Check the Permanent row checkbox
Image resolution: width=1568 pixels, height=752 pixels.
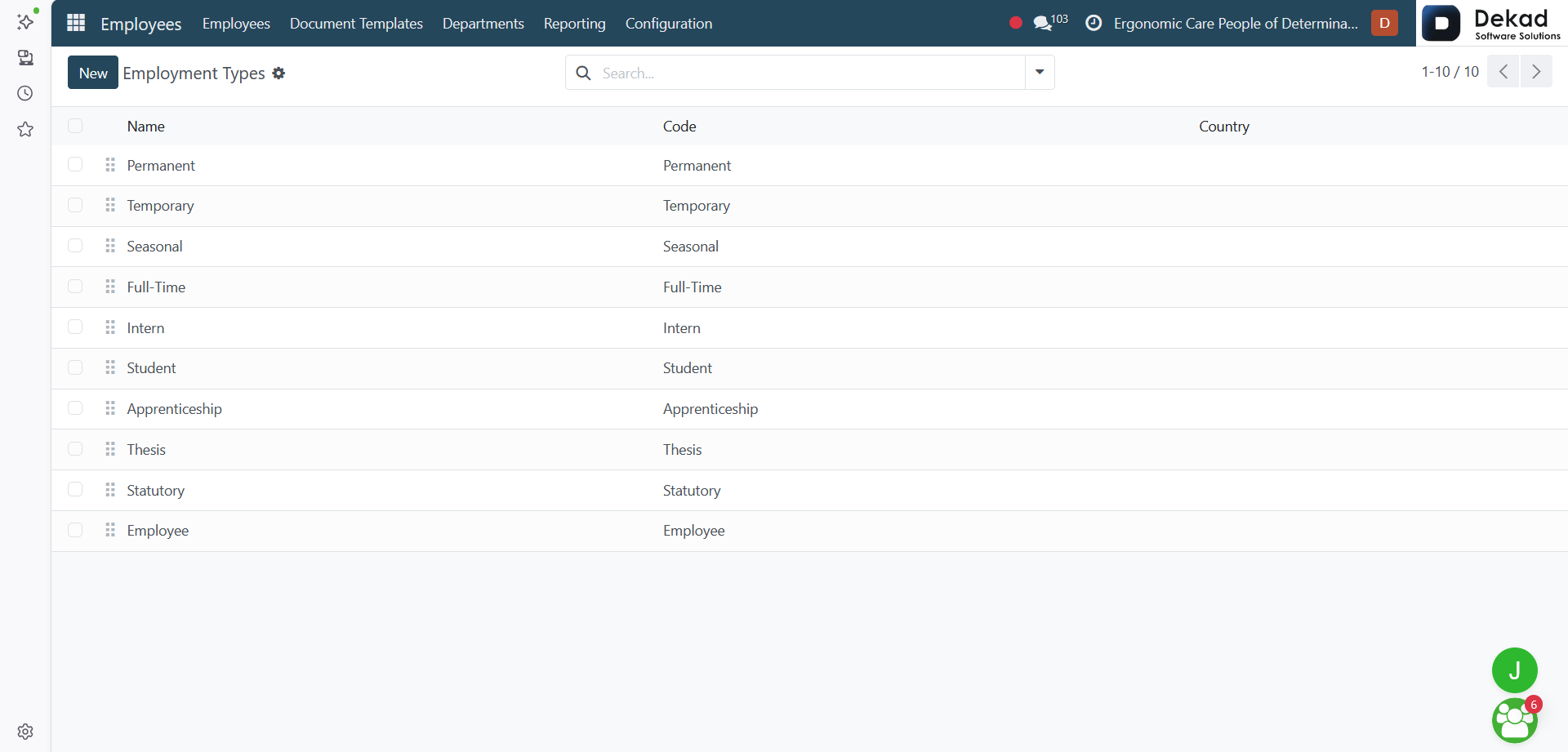click(75, 165)
